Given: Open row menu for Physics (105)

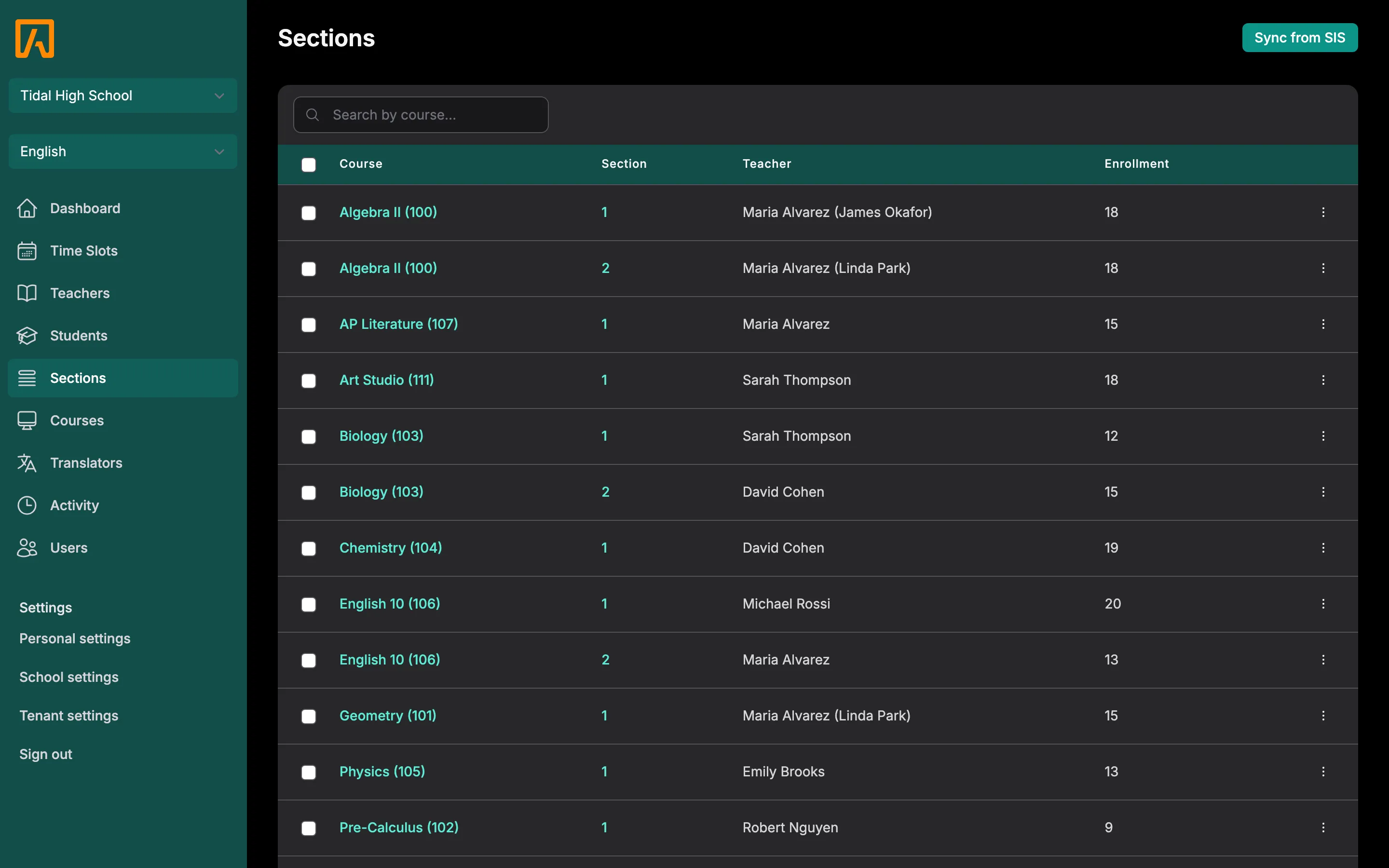Looking at the screenshot, I should click(1323, 772).
